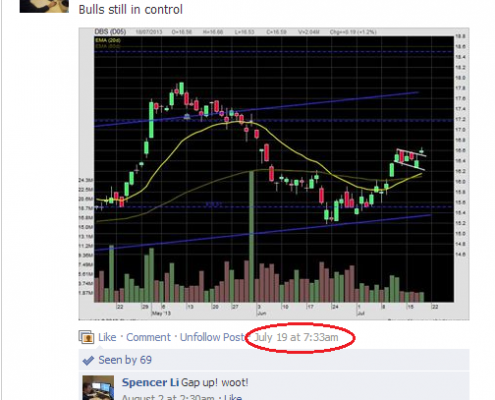The image size is (495, 400).
Task: Click the Bulls still in control text
Action: pos(131,9)
